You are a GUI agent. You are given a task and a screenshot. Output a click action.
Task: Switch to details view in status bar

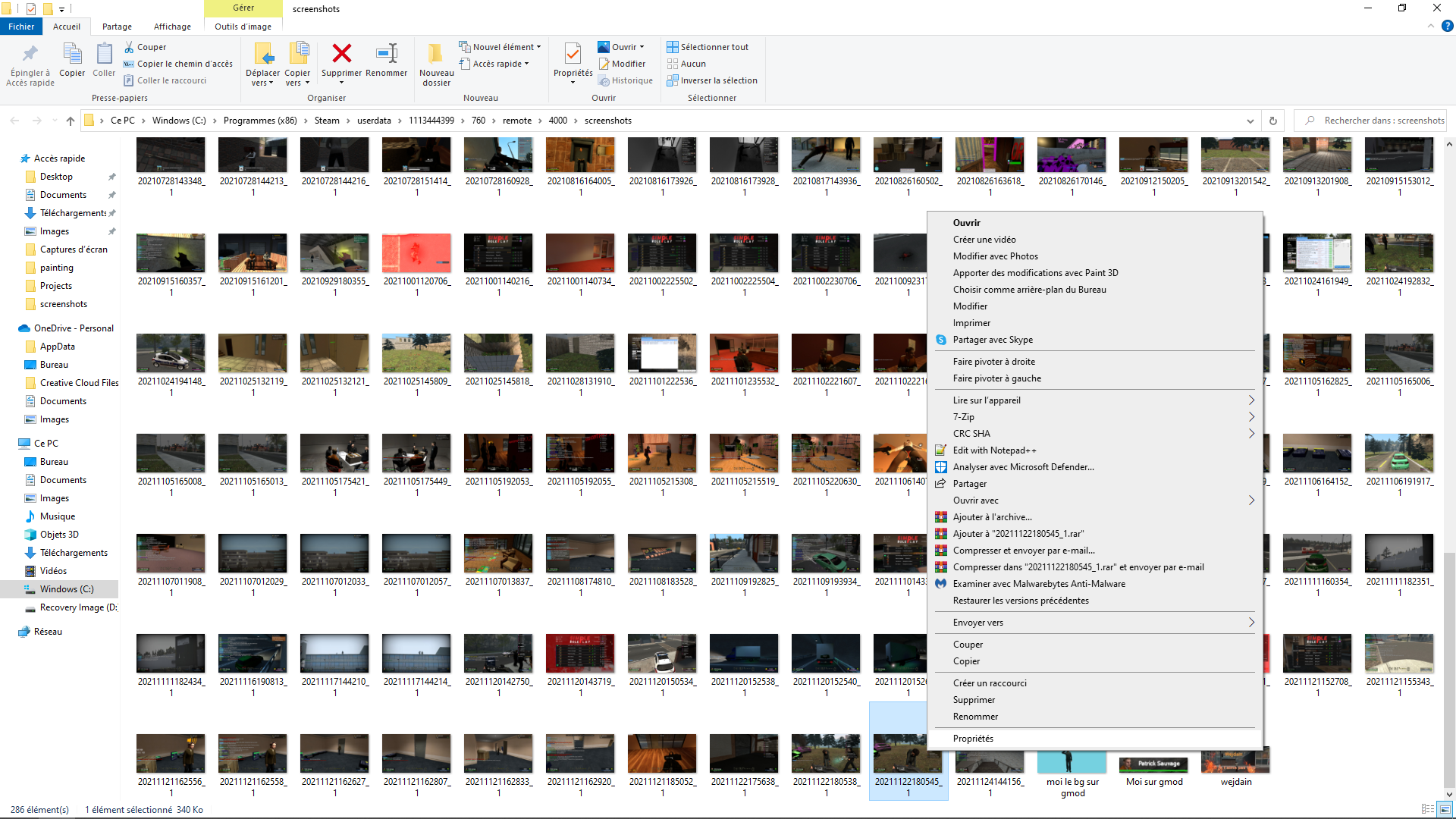click(x=1428, y=809)
